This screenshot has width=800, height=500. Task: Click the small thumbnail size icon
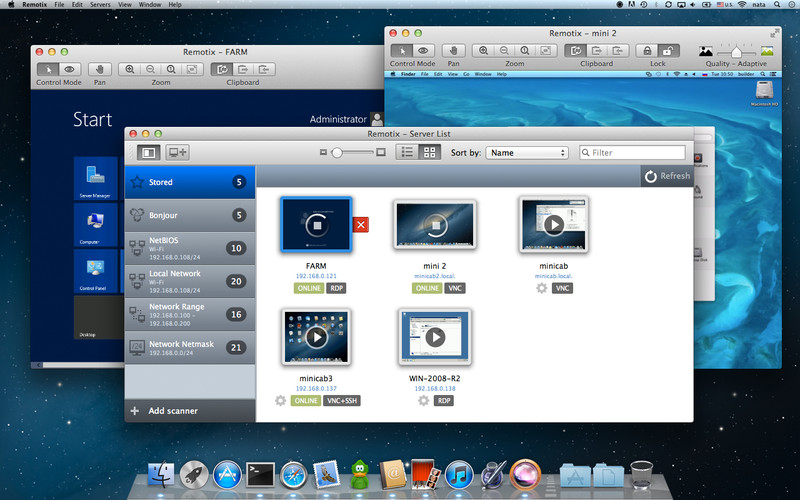(x=323, y=152)
